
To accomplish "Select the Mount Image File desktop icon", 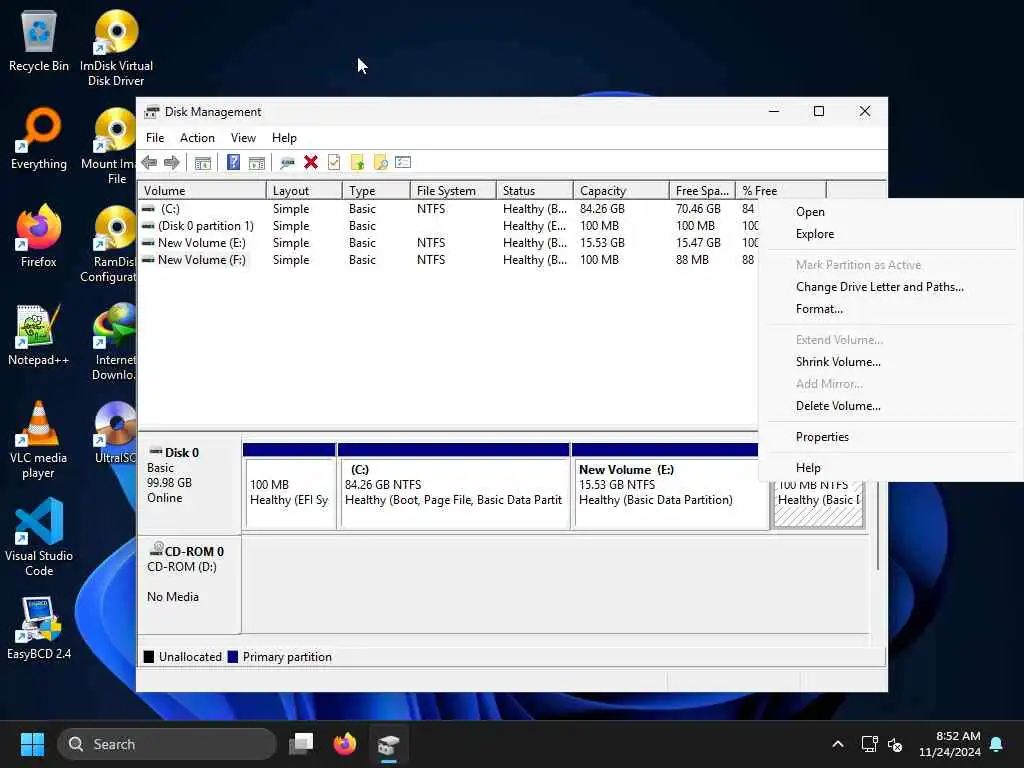I will pos(110,146).
